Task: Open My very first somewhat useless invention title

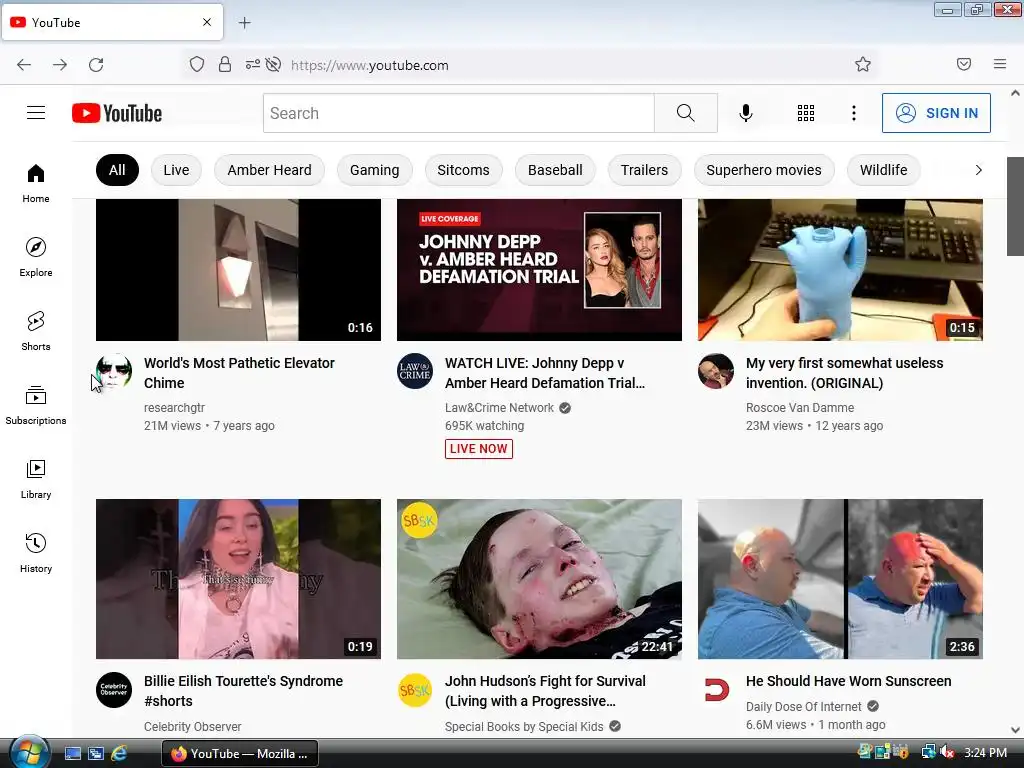Action: (x=844, y=373)
